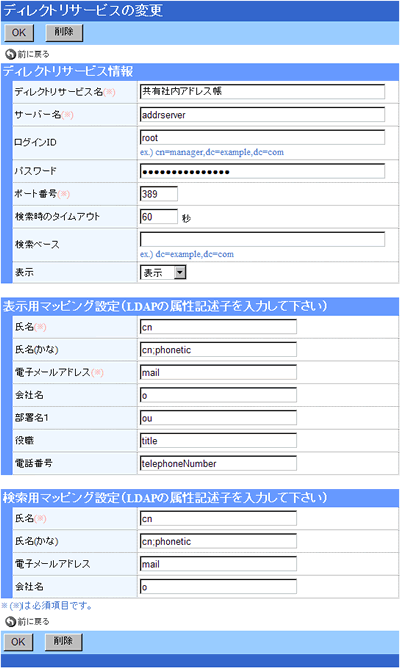Focus 氏名(かな) field in 表示用マッピング設定
The image size is (400, 669).
pyautogui.click(x=218, y=349)
